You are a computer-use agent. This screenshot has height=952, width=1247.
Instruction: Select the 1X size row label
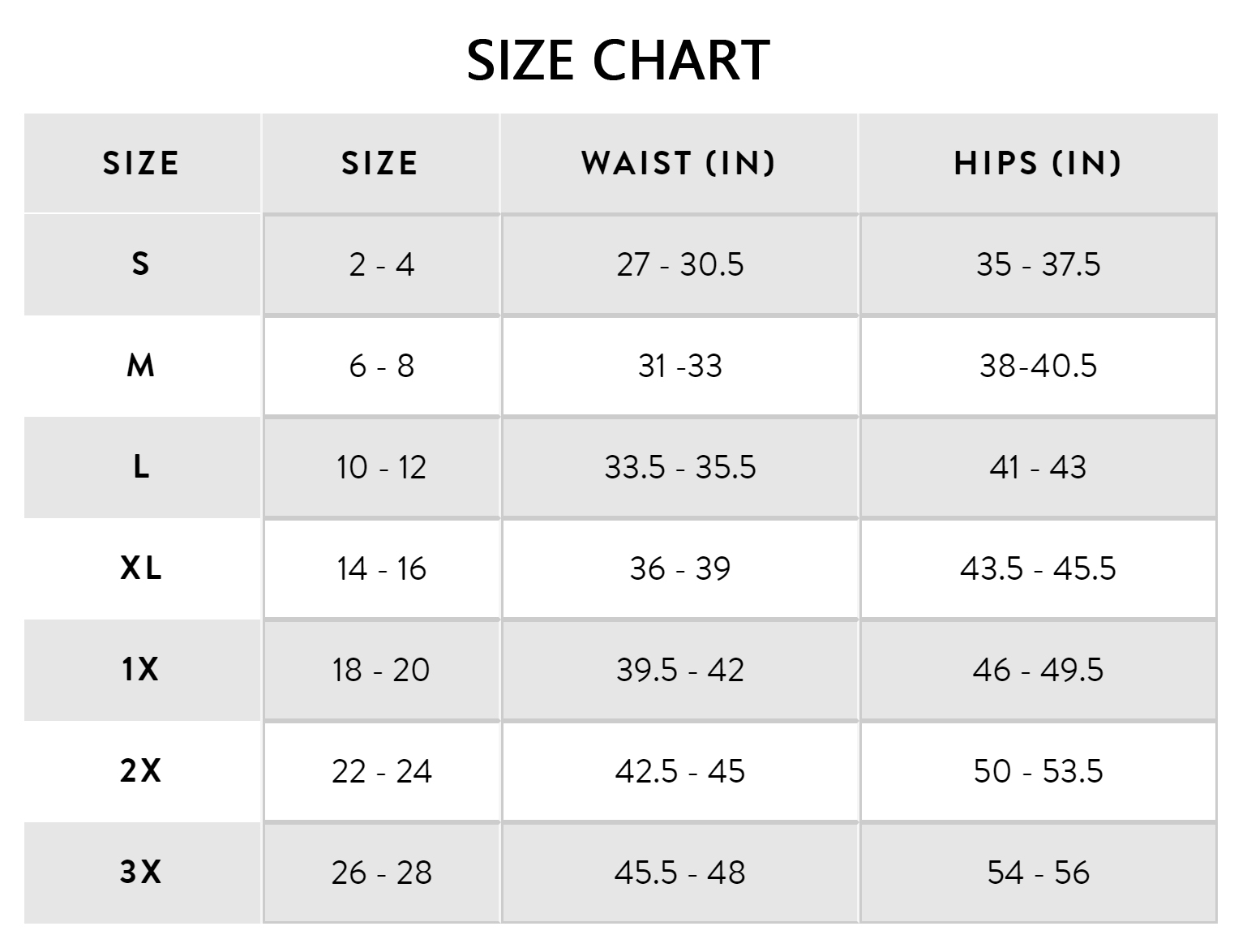[141, 670]
